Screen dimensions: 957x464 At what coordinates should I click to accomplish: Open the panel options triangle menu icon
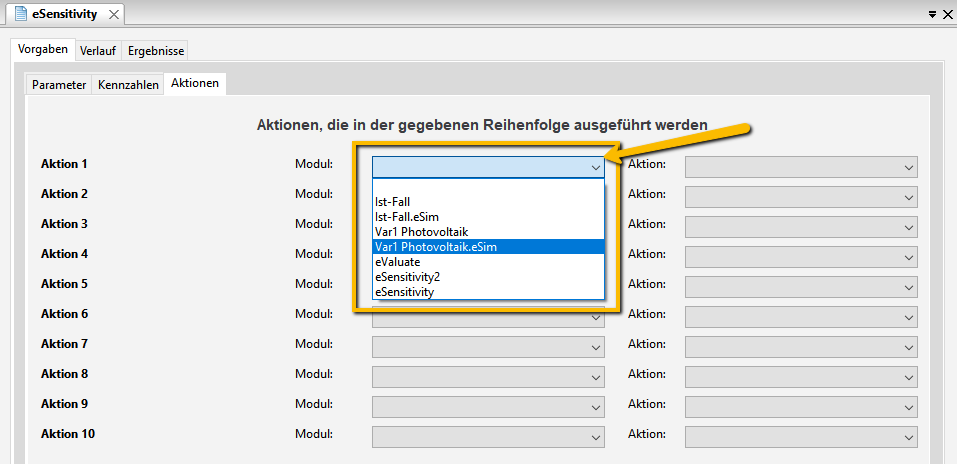coord(932,15)
